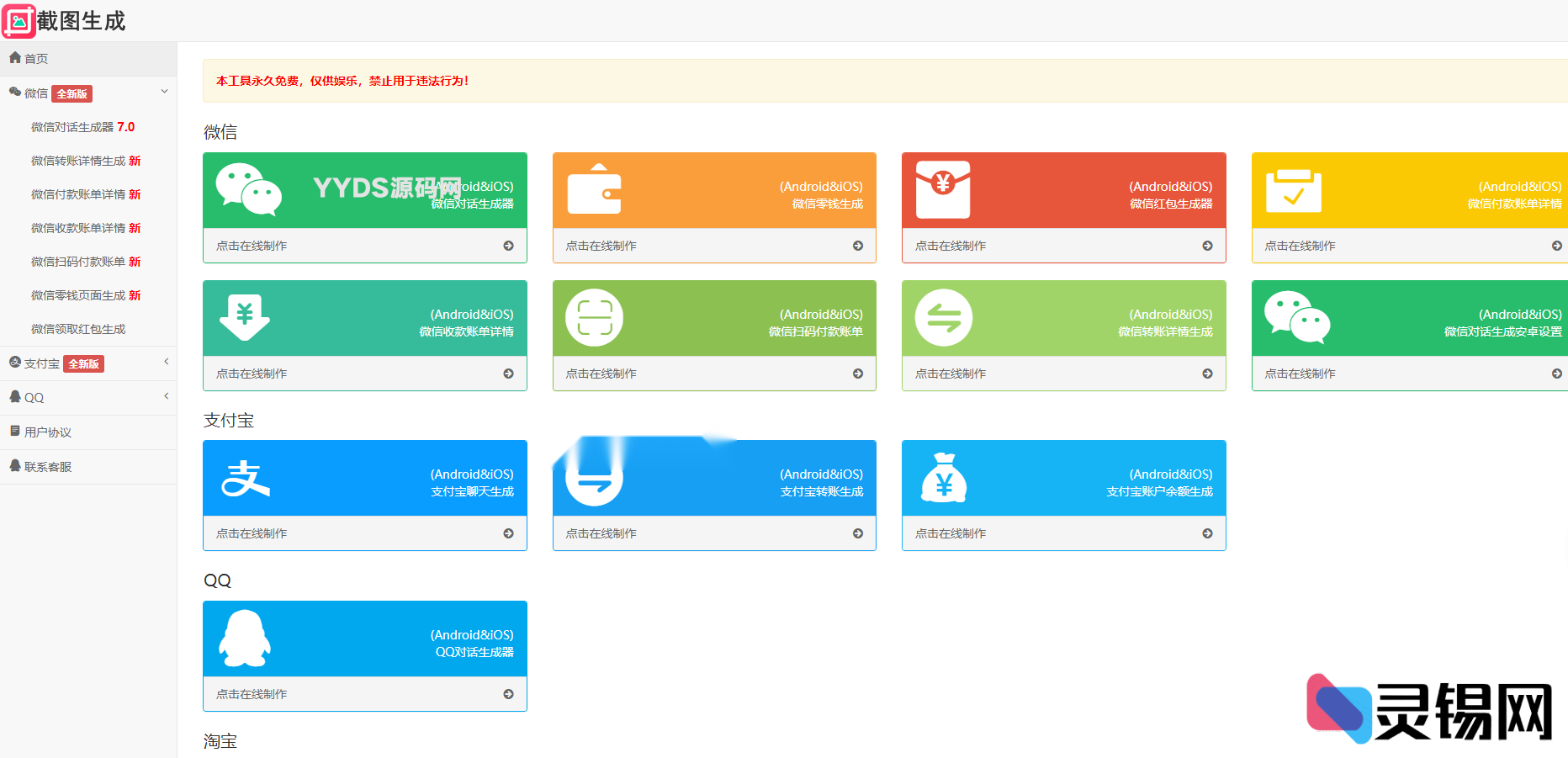1568x758 pixels.
Task: Select 微信领取红包生成 in the sidebar
Action: coord(78,329)
